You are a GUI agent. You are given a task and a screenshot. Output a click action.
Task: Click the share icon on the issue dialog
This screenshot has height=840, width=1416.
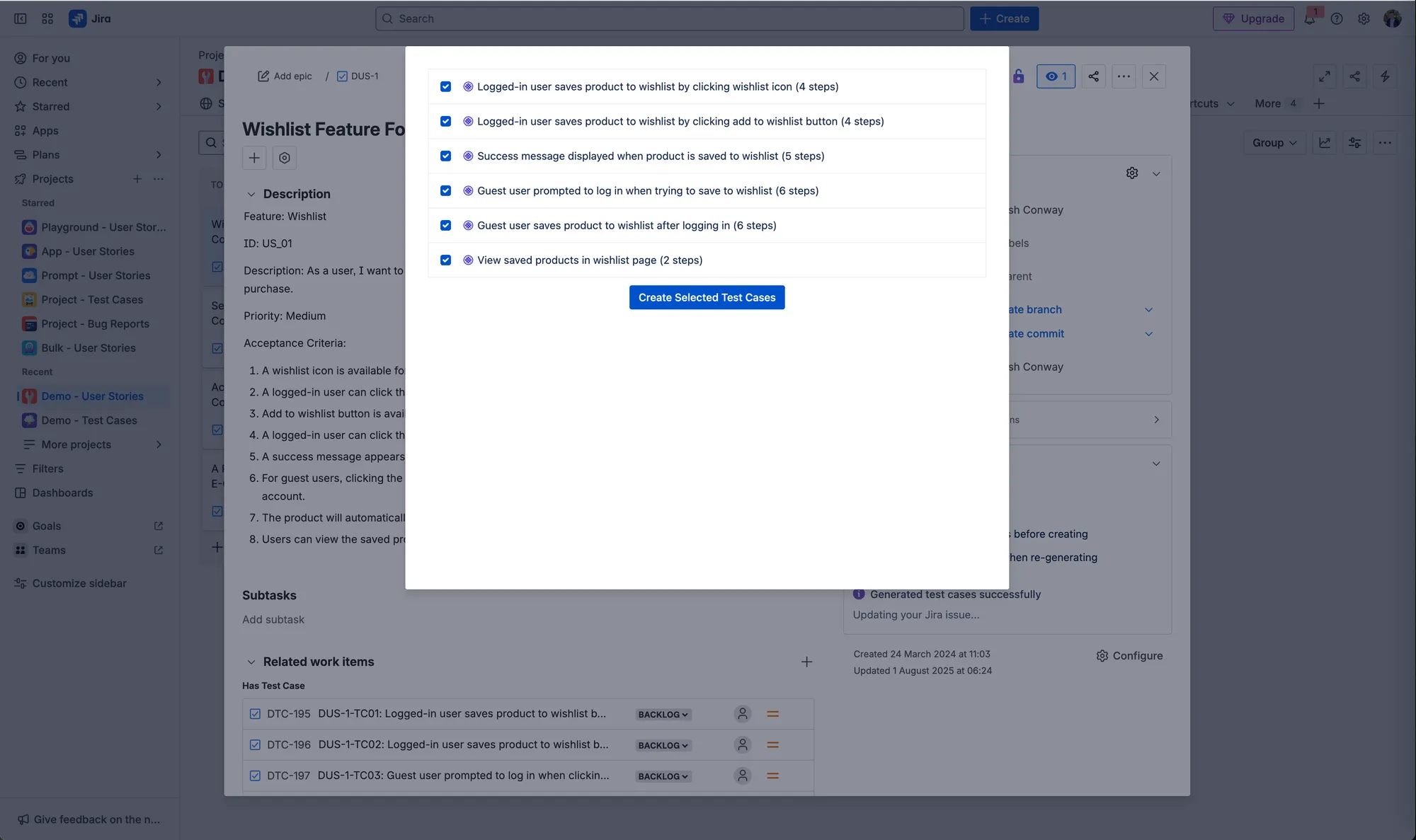coord(1093,76)
